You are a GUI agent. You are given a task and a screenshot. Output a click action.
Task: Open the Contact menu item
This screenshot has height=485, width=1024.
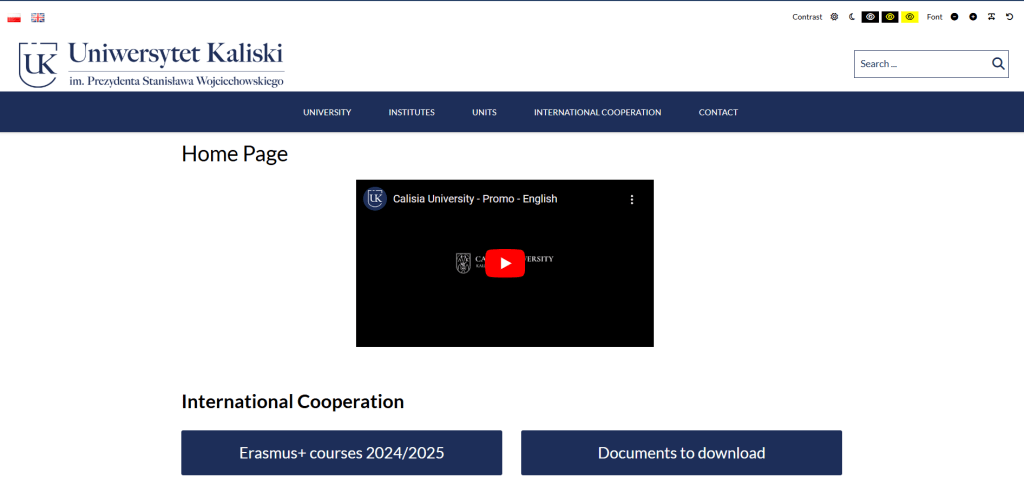(x=718, y=112)
